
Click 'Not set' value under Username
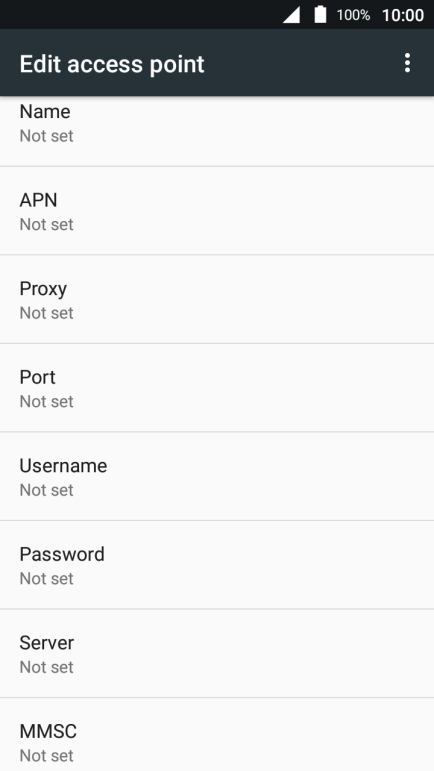coord(47,490)
